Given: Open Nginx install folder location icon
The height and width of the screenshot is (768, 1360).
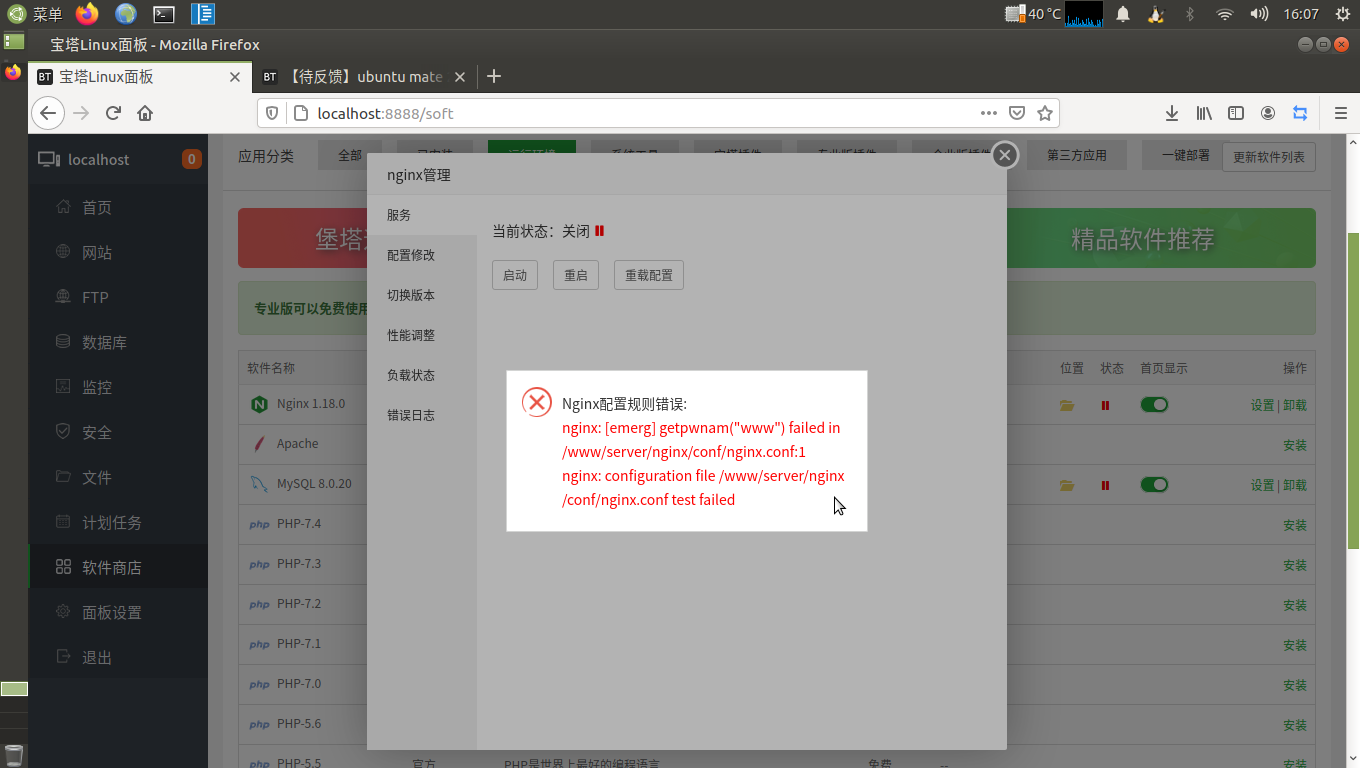Looking at the screenshot, I should (1067, 405).
